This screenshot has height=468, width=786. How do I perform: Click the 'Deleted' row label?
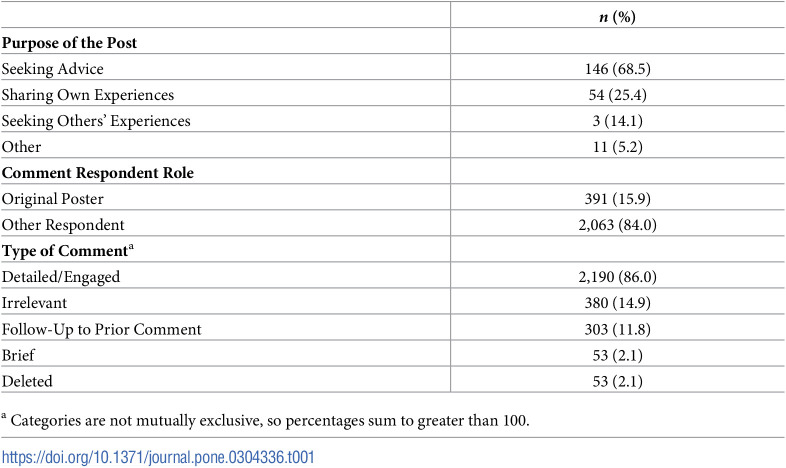pyautogui.click(x=27, y=381)
